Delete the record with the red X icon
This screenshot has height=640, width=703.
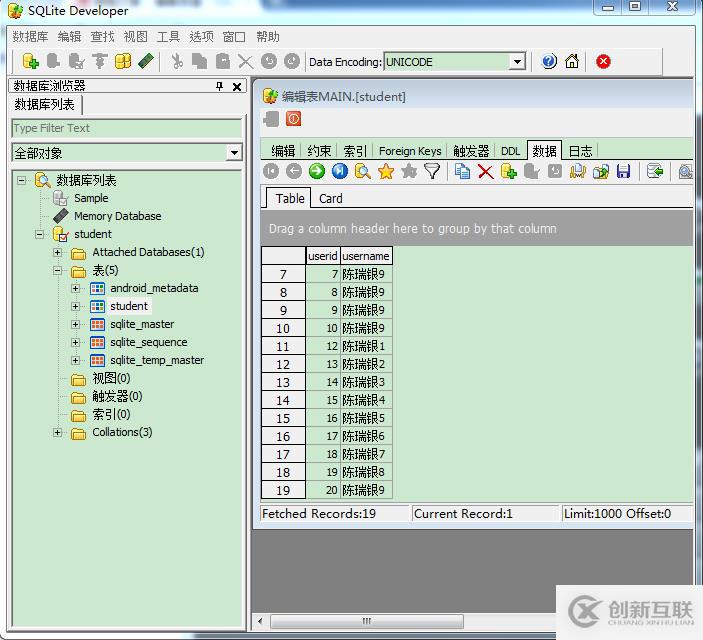pyautogui.click(x=486, y=171)
